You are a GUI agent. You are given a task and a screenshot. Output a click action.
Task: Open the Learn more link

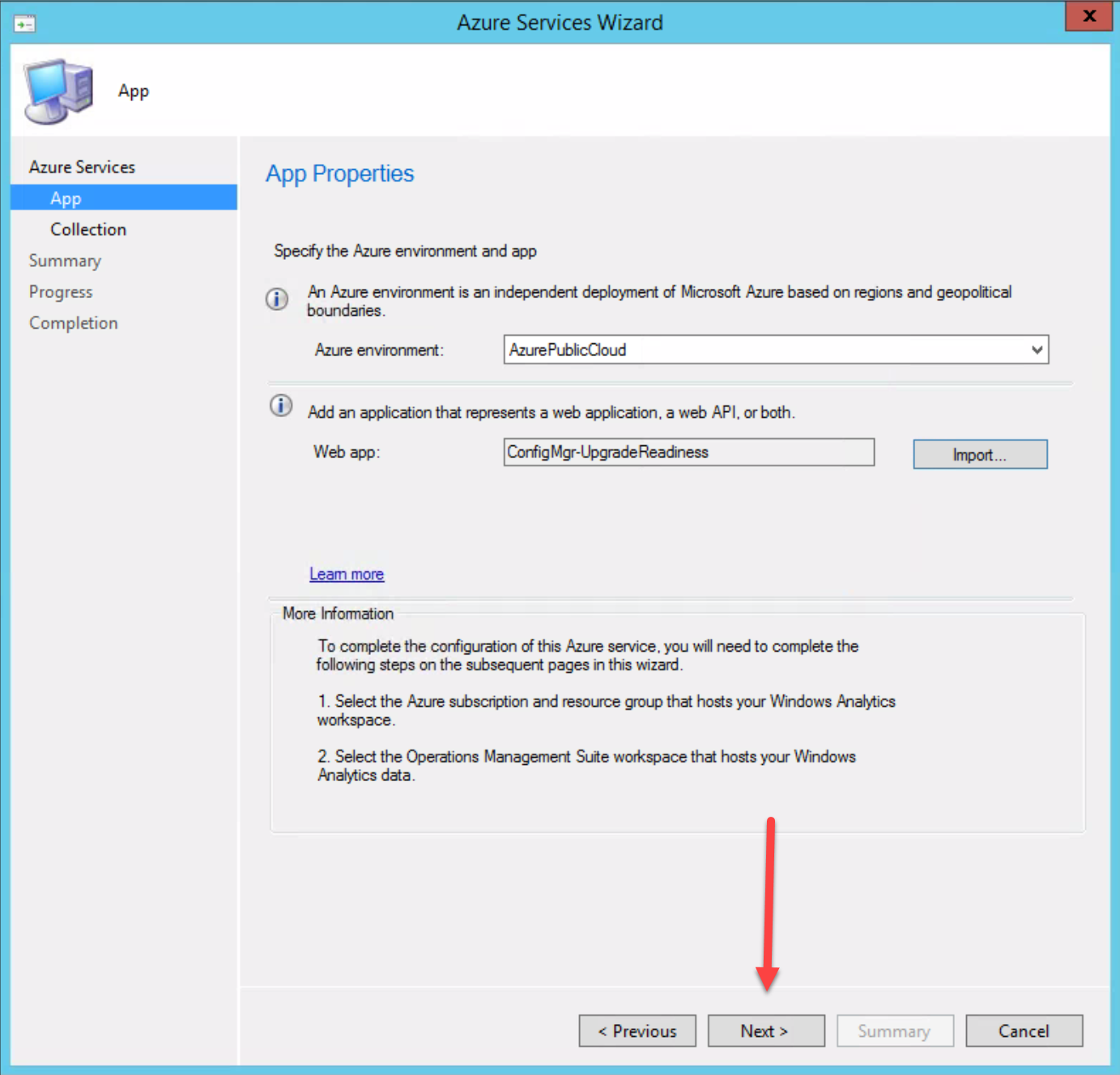[347, 574]
